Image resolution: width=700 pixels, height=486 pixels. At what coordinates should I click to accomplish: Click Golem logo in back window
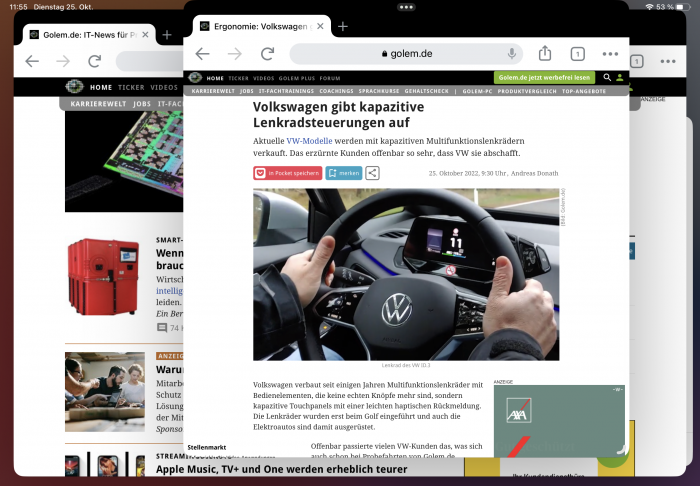(x=74, y=87)
